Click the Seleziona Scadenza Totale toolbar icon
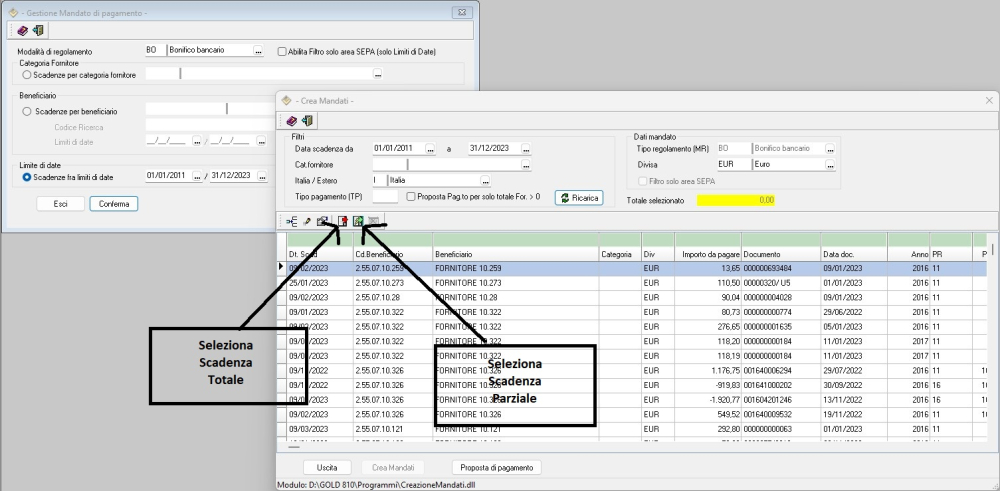 click(342, 222)
